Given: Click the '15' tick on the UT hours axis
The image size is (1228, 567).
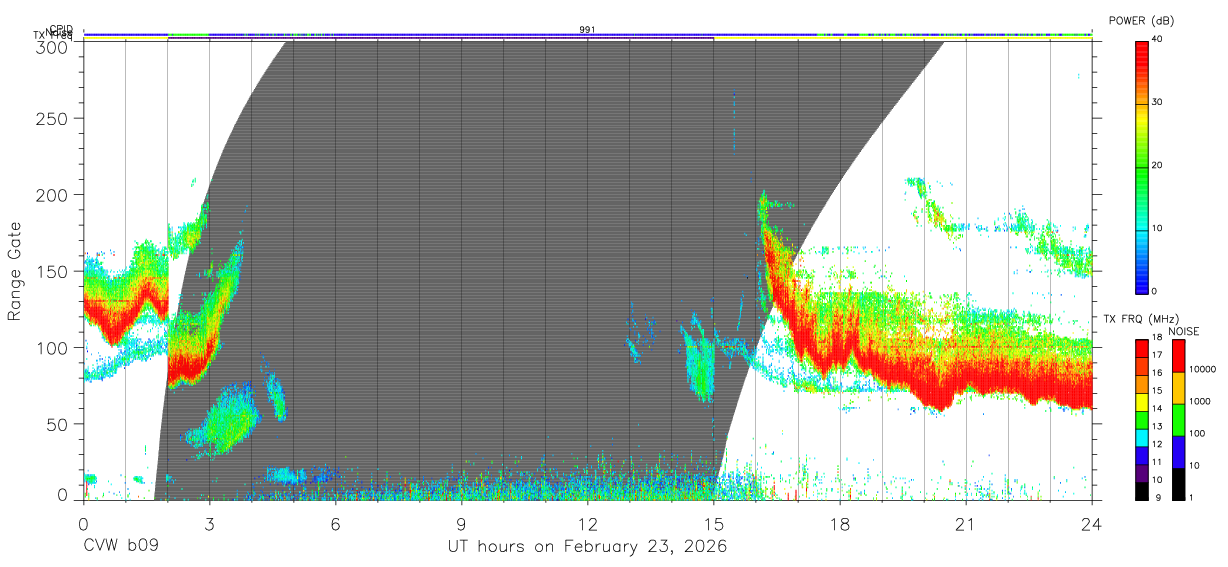Looking at the screenshot, I should pyautogui.click(x=713, y=524).
